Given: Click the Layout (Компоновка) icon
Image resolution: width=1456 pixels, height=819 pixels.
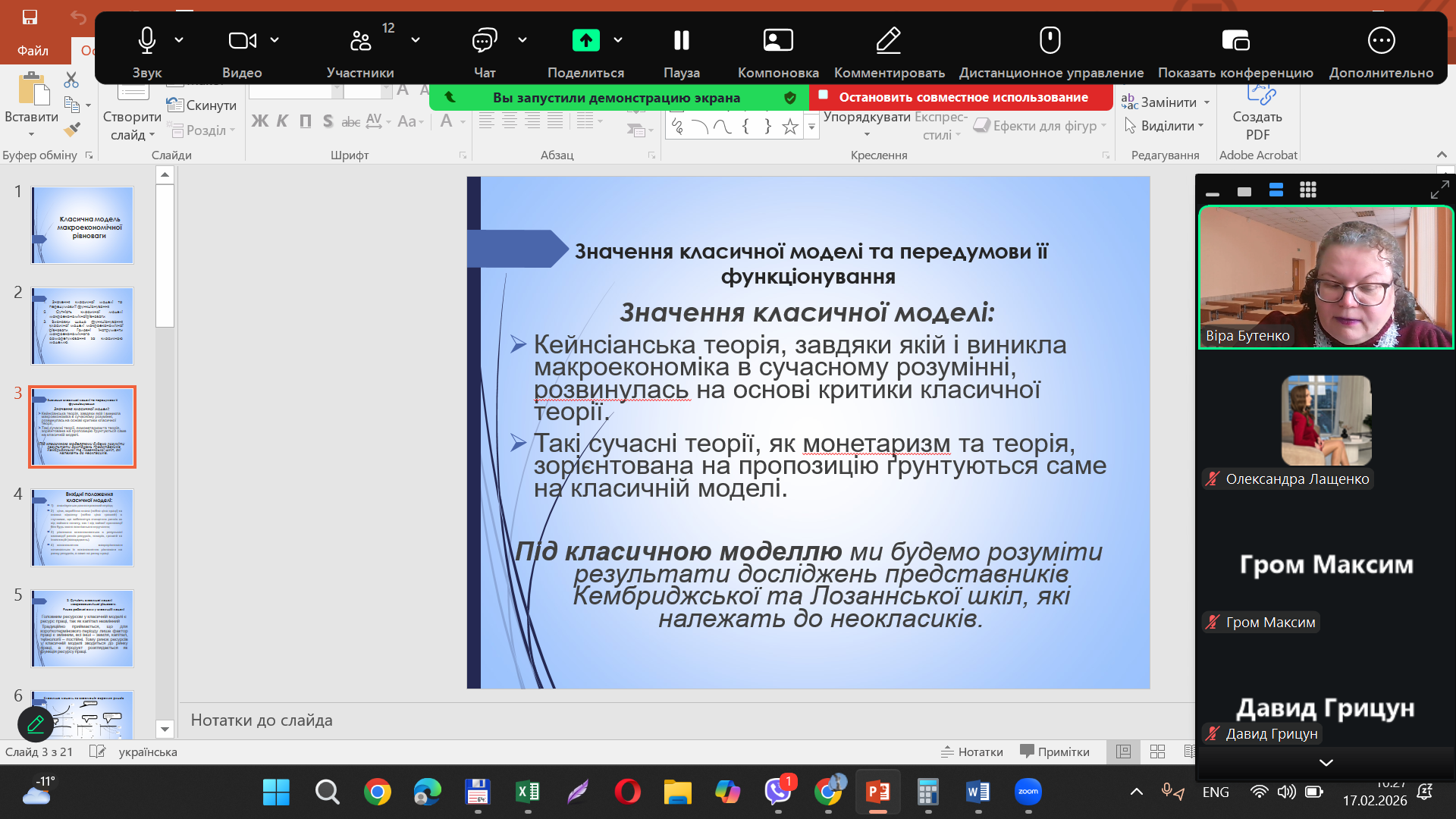Looking at the screenshot, I should (778, 40).
